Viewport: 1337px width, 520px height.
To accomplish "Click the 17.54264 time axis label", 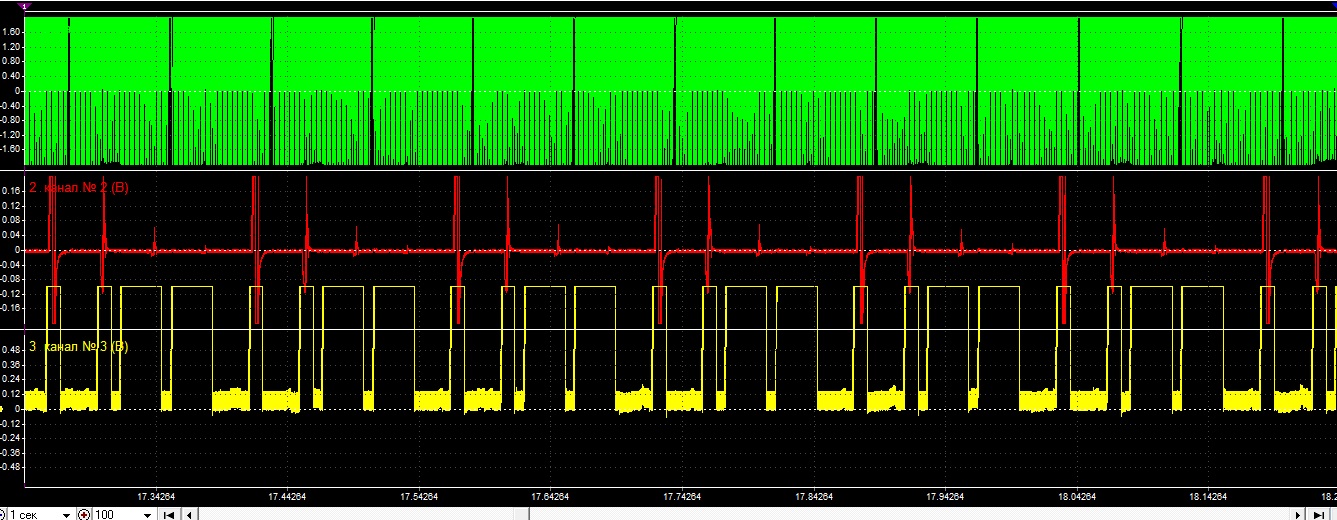I will pos(419,496).
